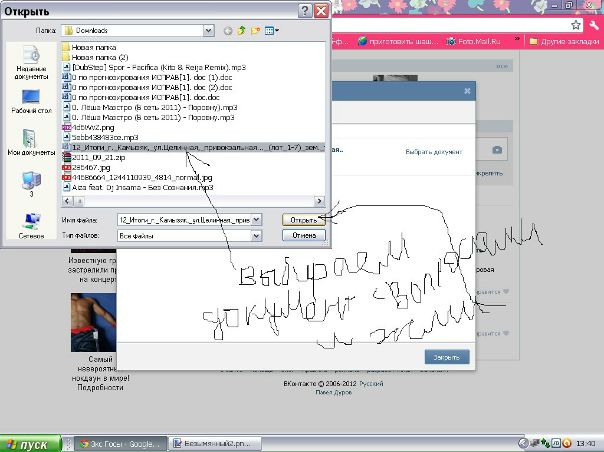Image resolution: width=604 pixels, height=452 pixels.
Task: Open My Documents (Мои документы) shortcut
Action: [x=31, y=141]
